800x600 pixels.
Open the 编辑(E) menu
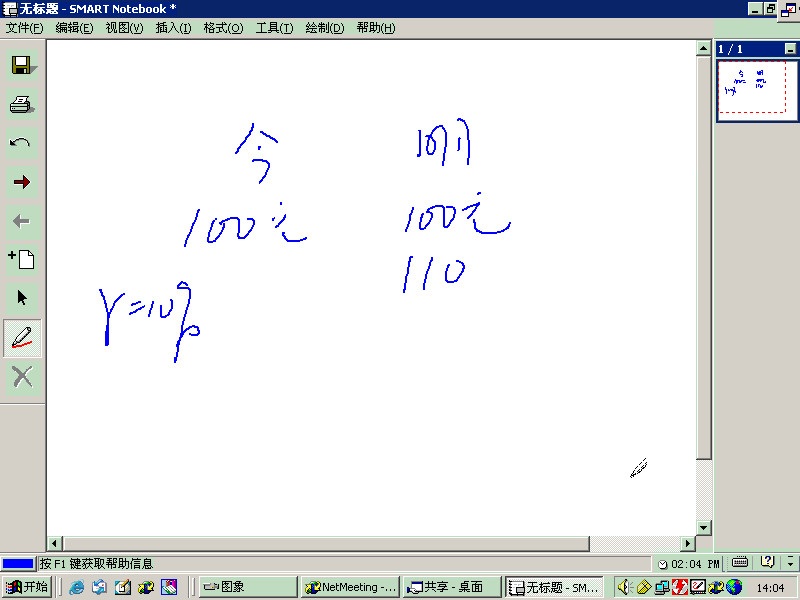(74, 28)
